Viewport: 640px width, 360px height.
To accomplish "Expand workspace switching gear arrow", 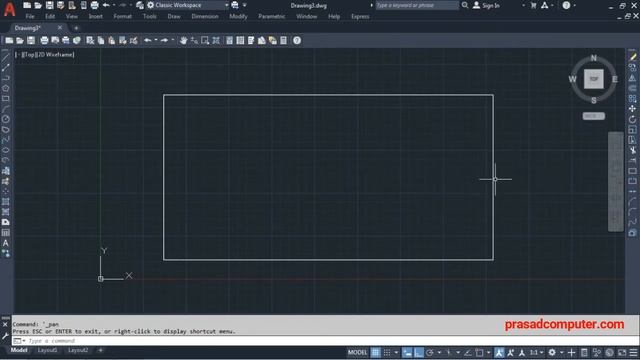I will click(562, 353).
